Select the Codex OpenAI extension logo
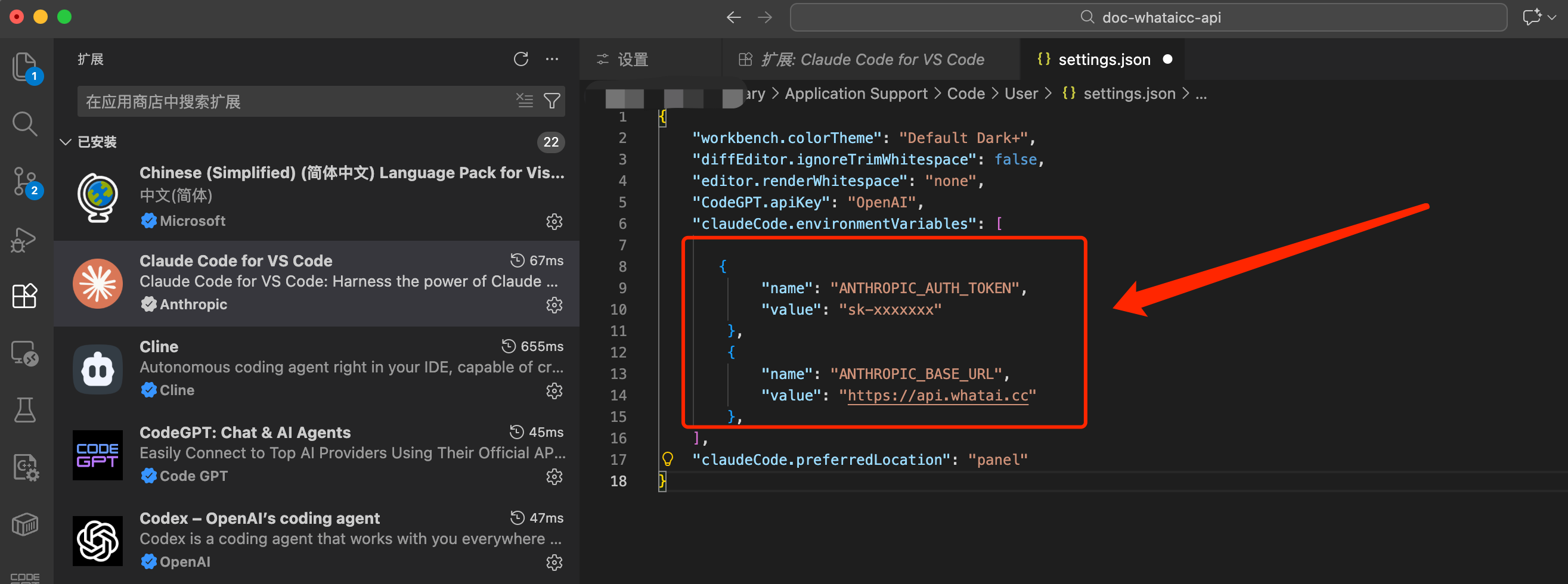1568x584 pixels. pos(97,541)
